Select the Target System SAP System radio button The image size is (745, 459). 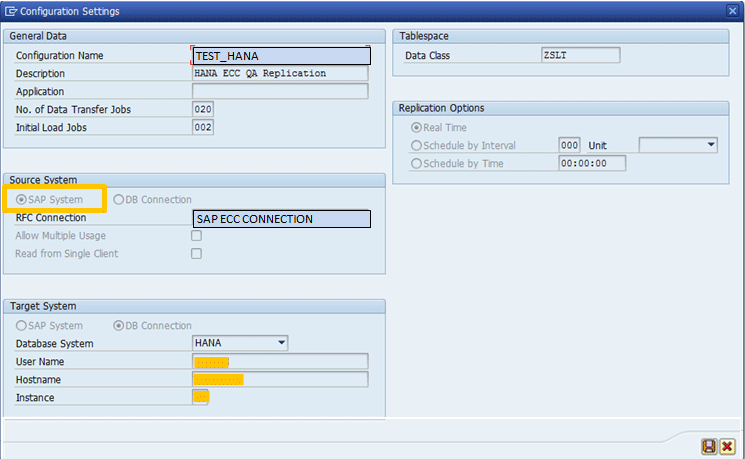coord(21,325)
